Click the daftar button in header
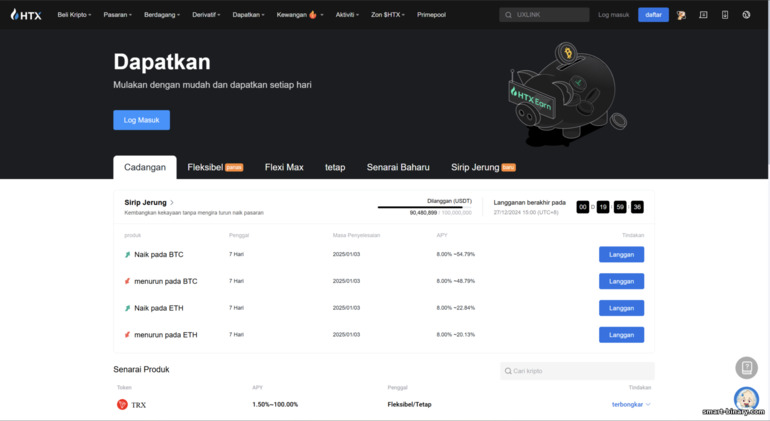Viewport: 770px width, 421px height. [x=653, y=15]
